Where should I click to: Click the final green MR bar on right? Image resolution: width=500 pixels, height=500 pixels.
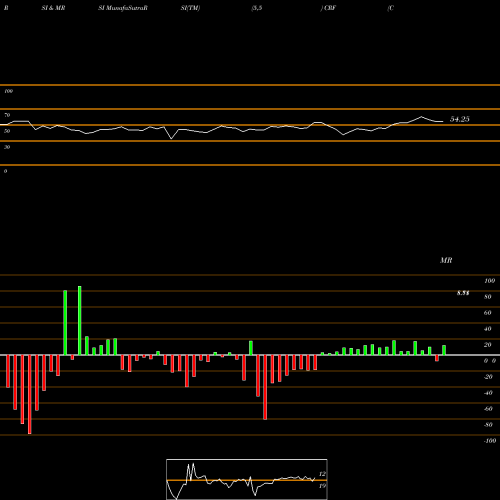444,350
